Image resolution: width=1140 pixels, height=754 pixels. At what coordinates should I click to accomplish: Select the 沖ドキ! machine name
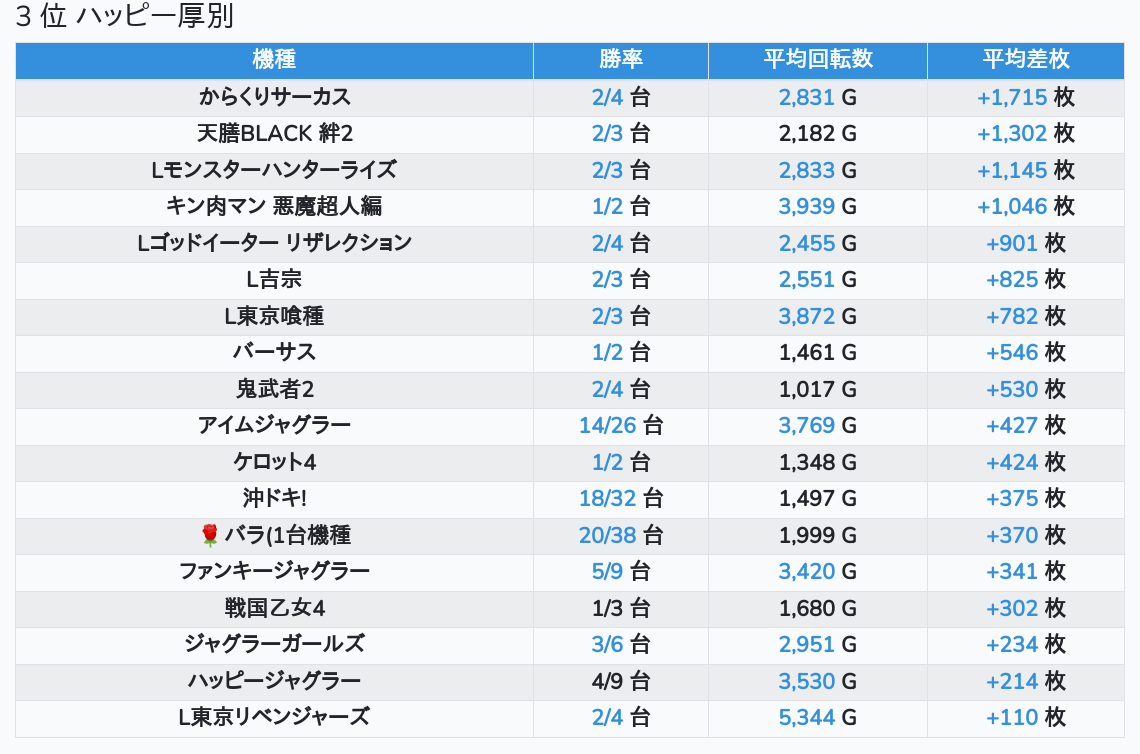(x=274, y=499)
